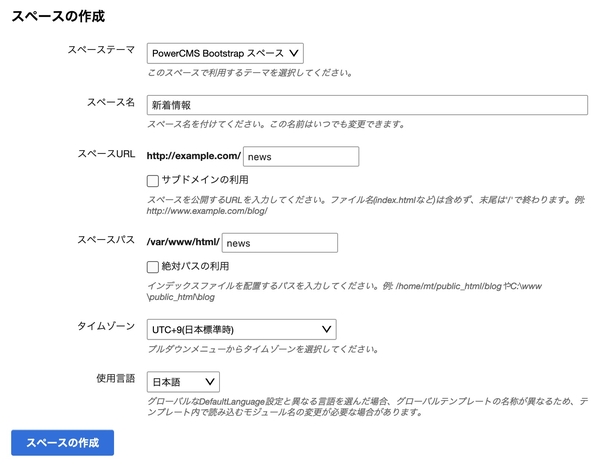Click the hint text スペース名を付けてください
The height and width of the screenshot is (465, 600).
[x=276, y=124]
